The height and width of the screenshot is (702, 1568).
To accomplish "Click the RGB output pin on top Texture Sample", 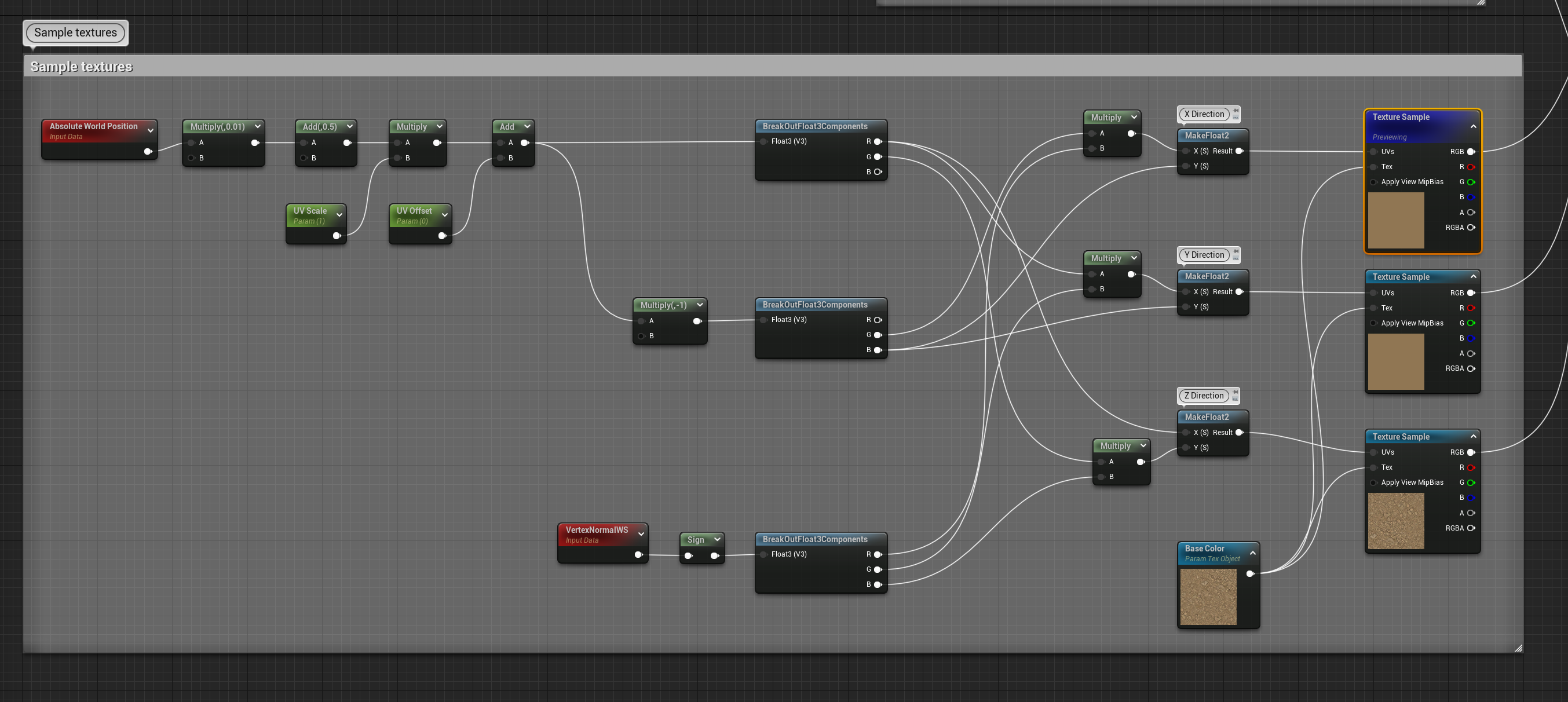I will (1471, 152).
